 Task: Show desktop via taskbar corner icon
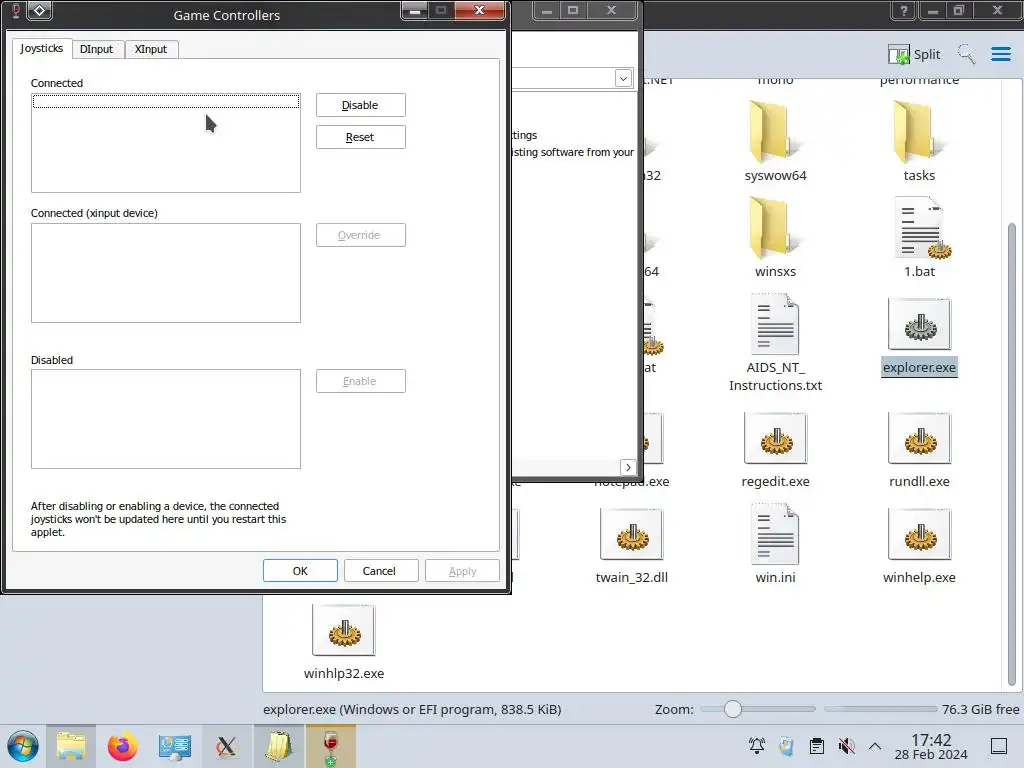tap(999, 746)
